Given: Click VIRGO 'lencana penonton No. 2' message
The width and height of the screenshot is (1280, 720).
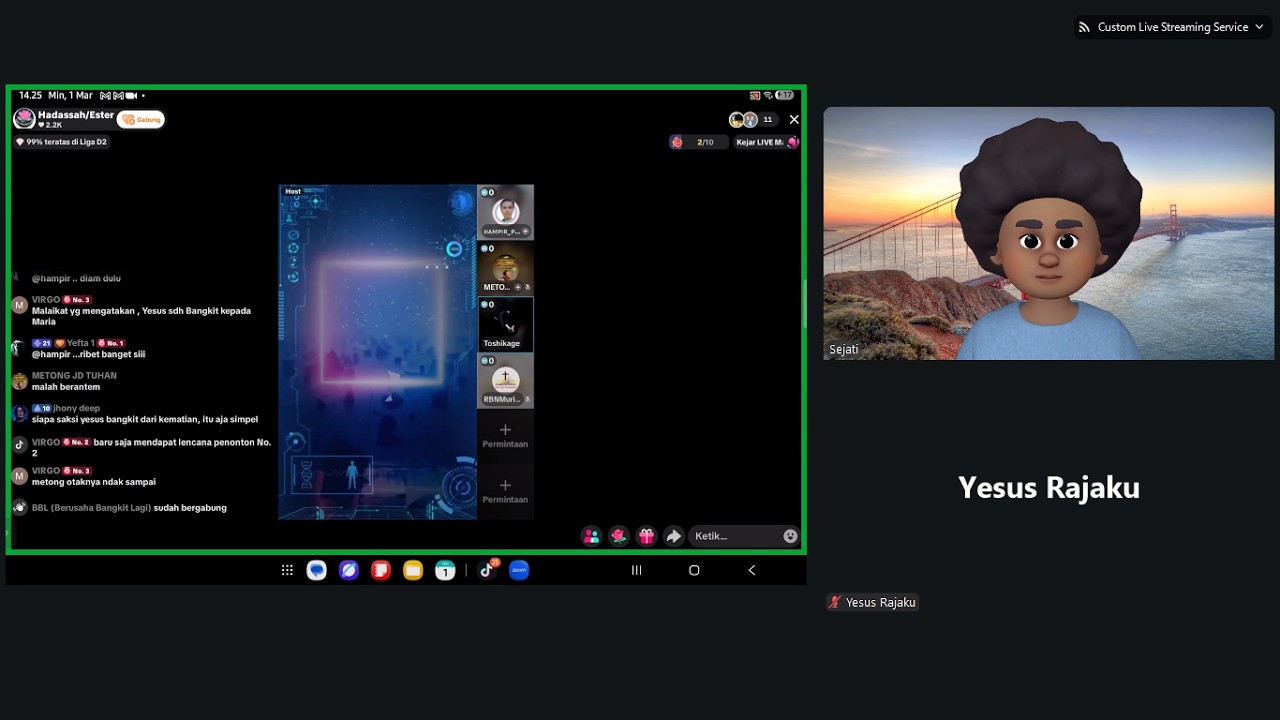Looking at the screenshot, I should 151,447.
